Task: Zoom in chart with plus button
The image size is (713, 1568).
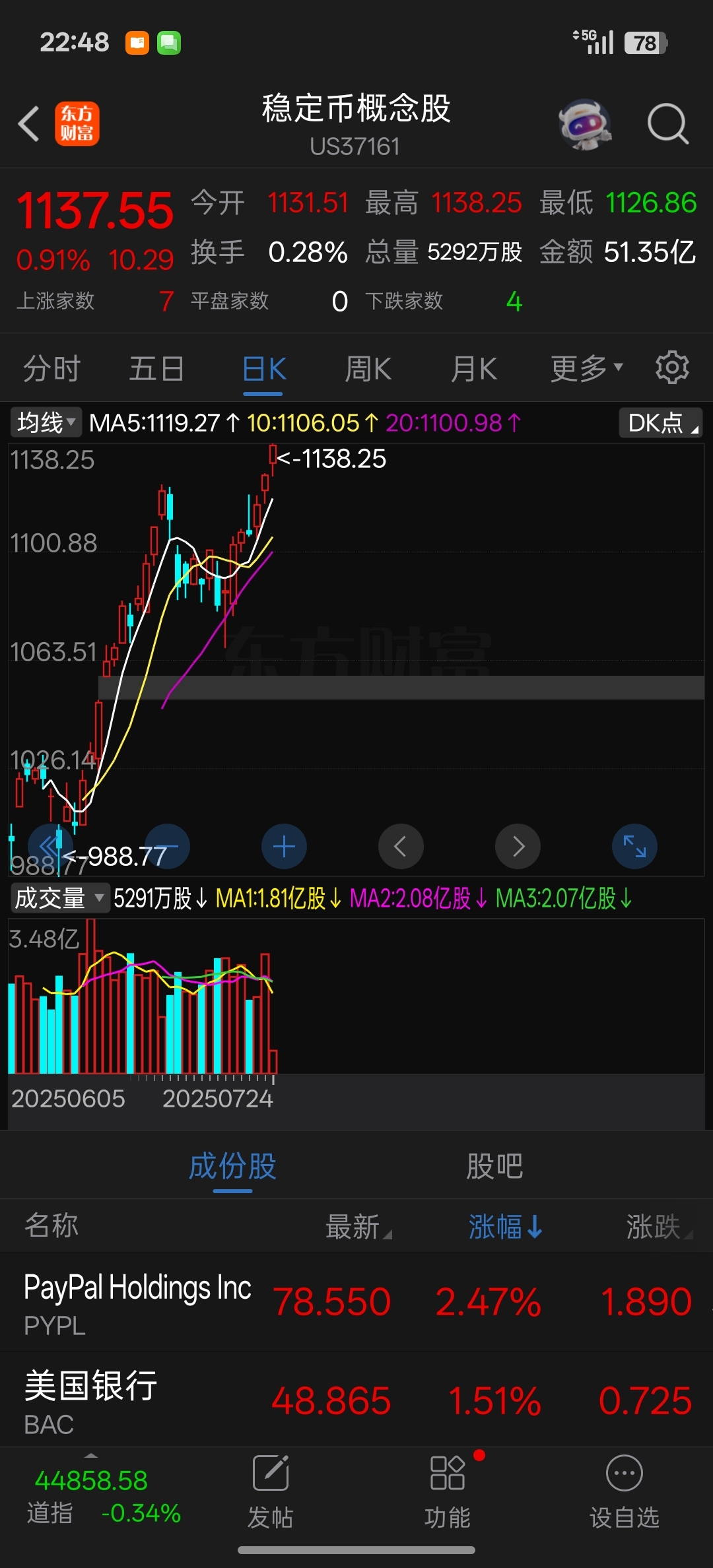Action: 284,847
